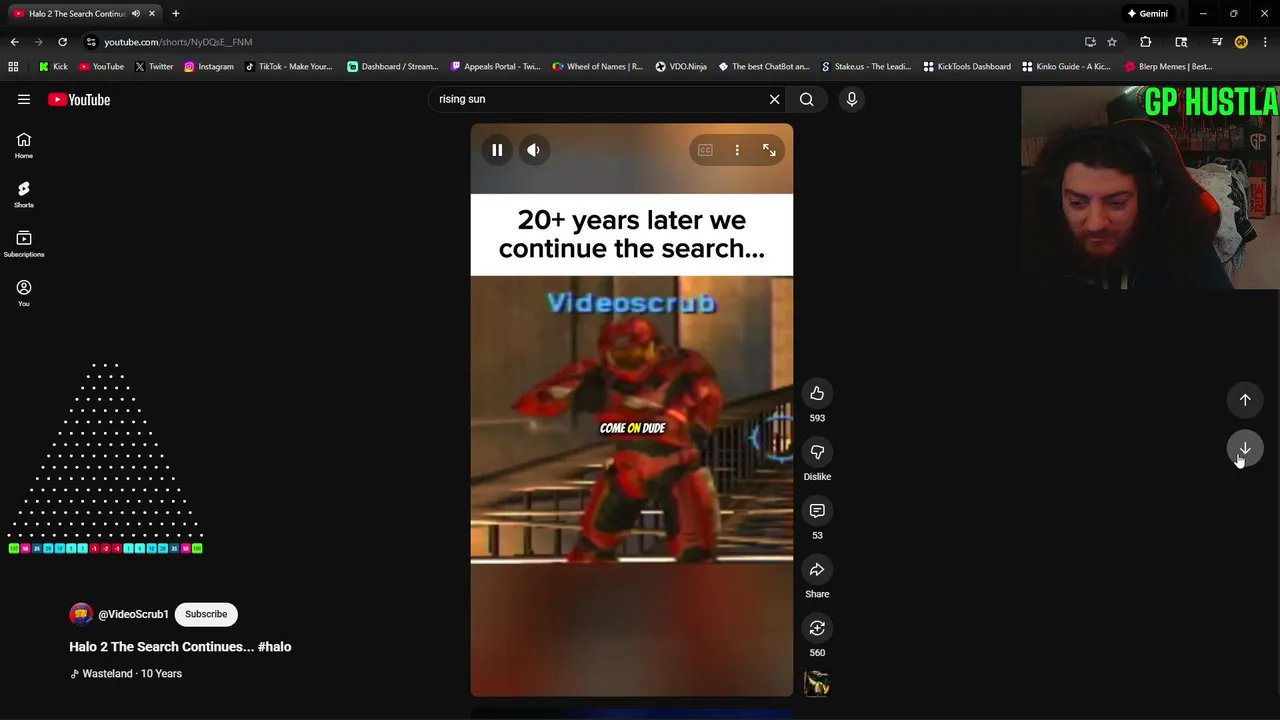1280x720 pixels.
Task: Open the Gemini button in Chrome
Action: [1147, 14]
